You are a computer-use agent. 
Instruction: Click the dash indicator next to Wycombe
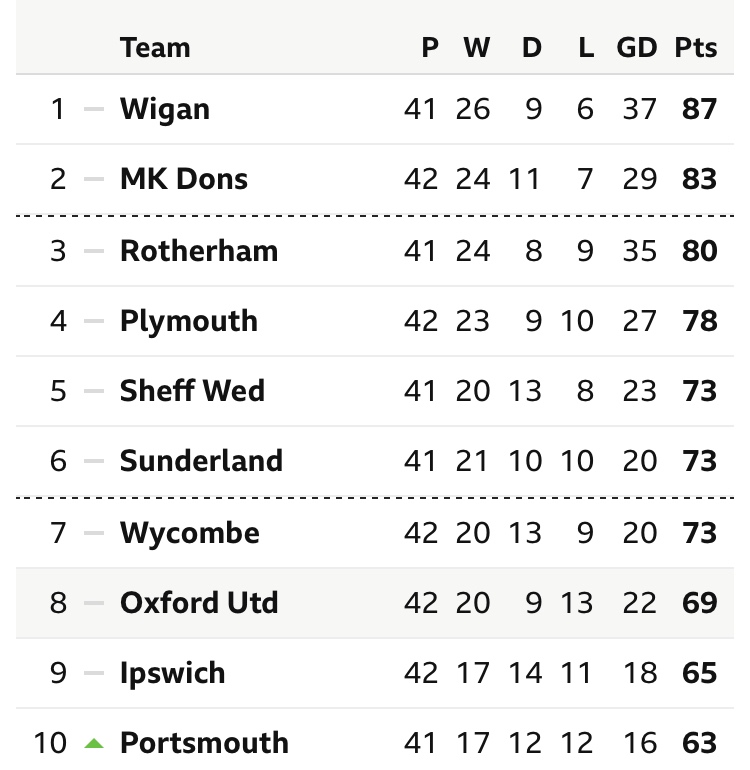tap(94, 533)
